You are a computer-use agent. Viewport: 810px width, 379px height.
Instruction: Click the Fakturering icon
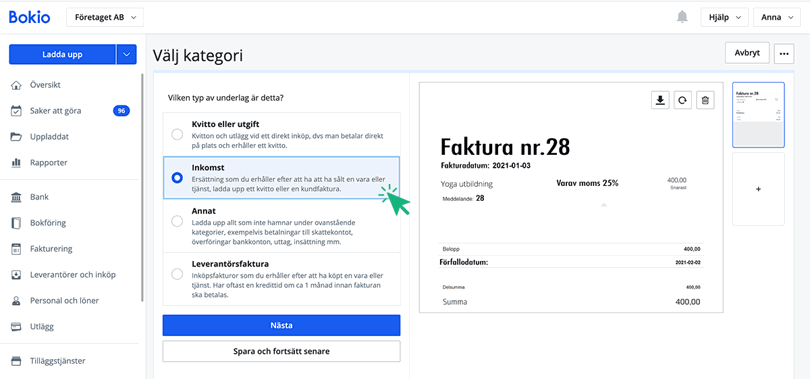click(x=16, y=249)
